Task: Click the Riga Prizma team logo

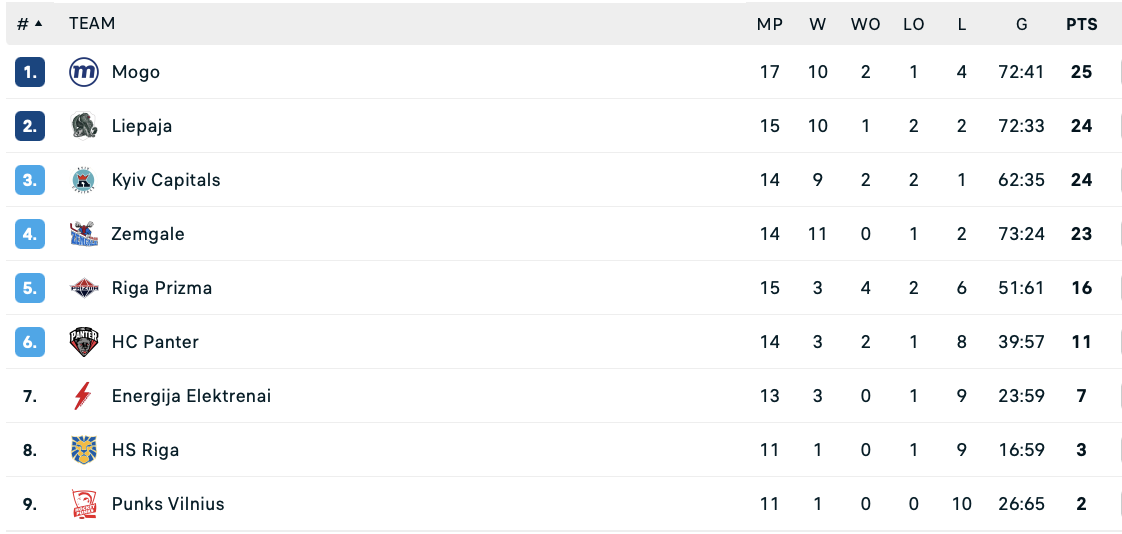Action: point(84,288)
